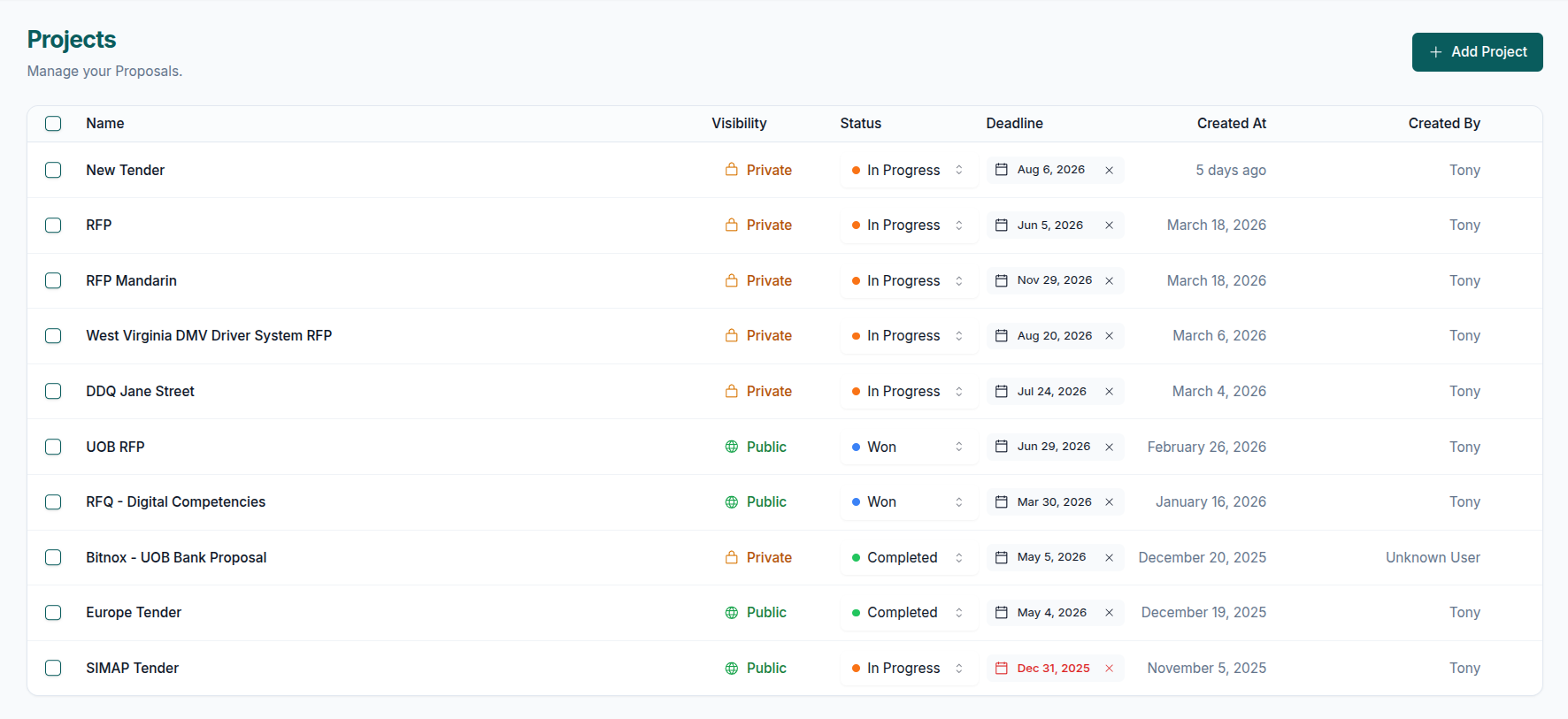Open the May 5, 2026 deadline date picker
The image size is (1568, 719).
(1050, 557)
